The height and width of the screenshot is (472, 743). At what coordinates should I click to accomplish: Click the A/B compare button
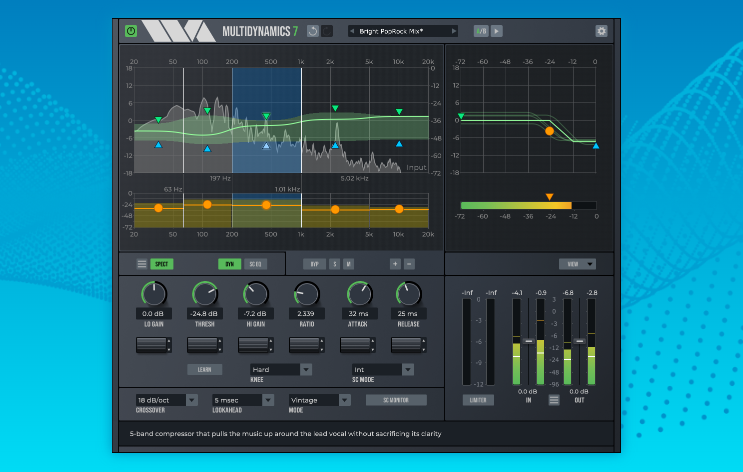pos(480,31)
